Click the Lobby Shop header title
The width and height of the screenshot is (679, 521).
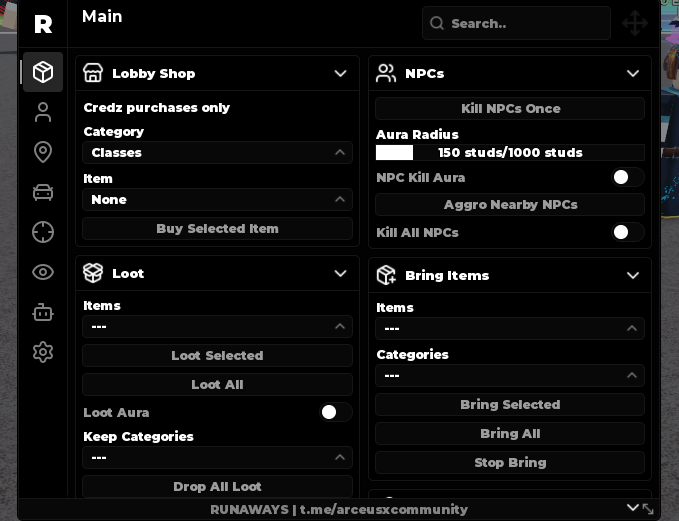[154, 74]
